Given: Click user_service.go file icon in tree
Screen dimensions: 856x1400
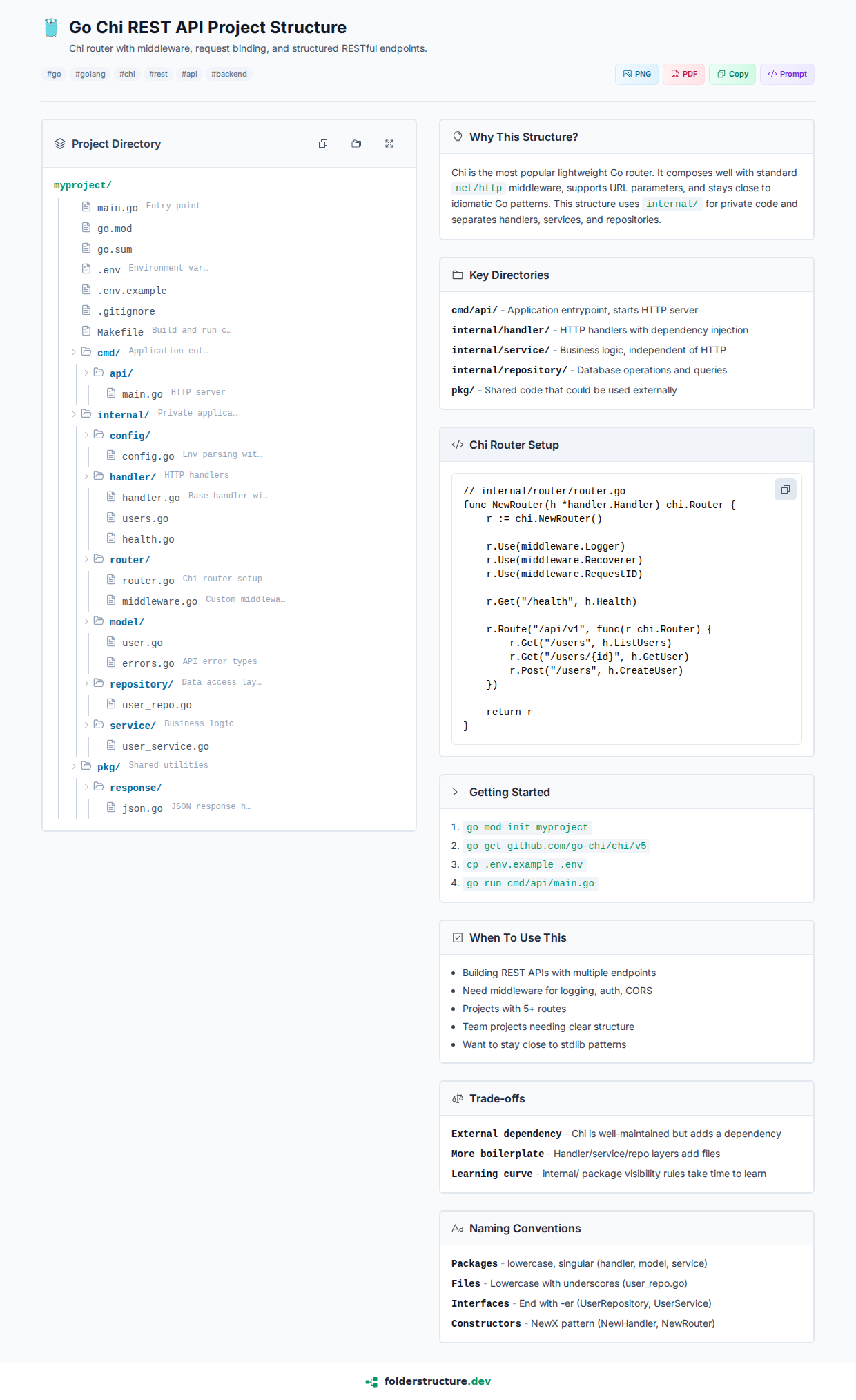Looking at the screenshot, I should pyautogui.click(x=111, y=746).
